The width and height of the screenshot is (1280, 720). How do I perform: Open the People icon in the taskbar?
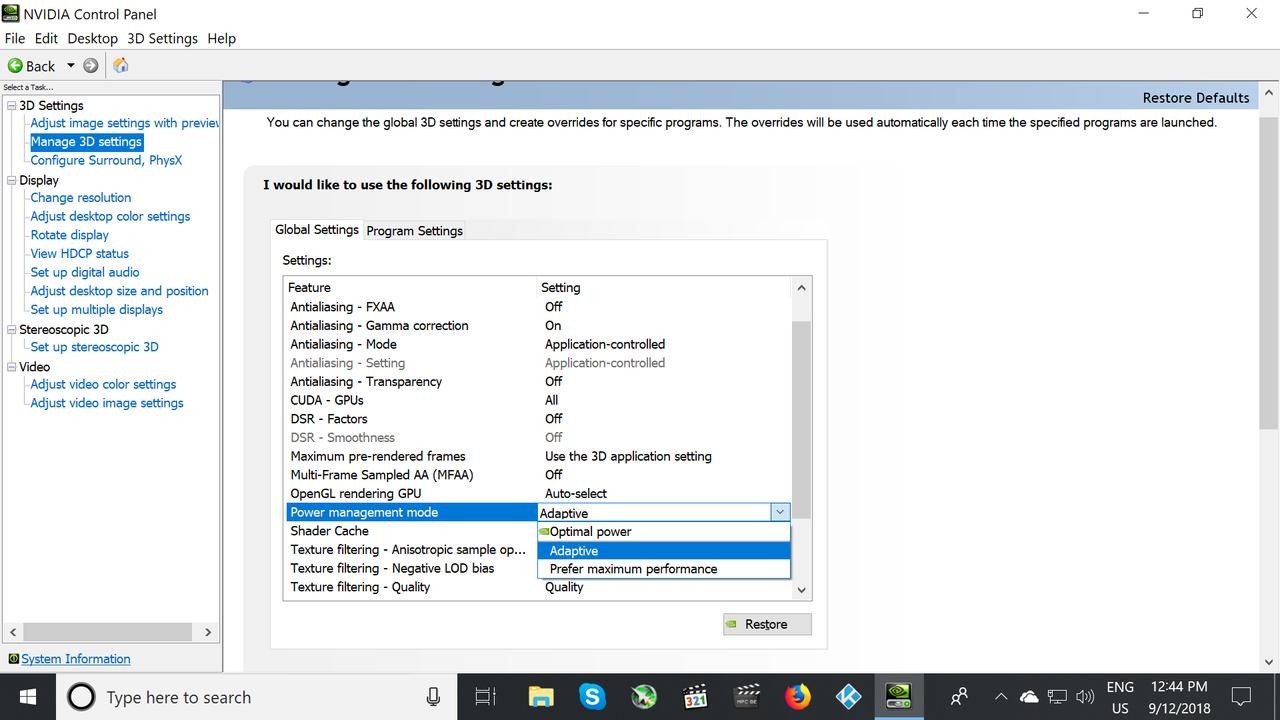(959, 697)
